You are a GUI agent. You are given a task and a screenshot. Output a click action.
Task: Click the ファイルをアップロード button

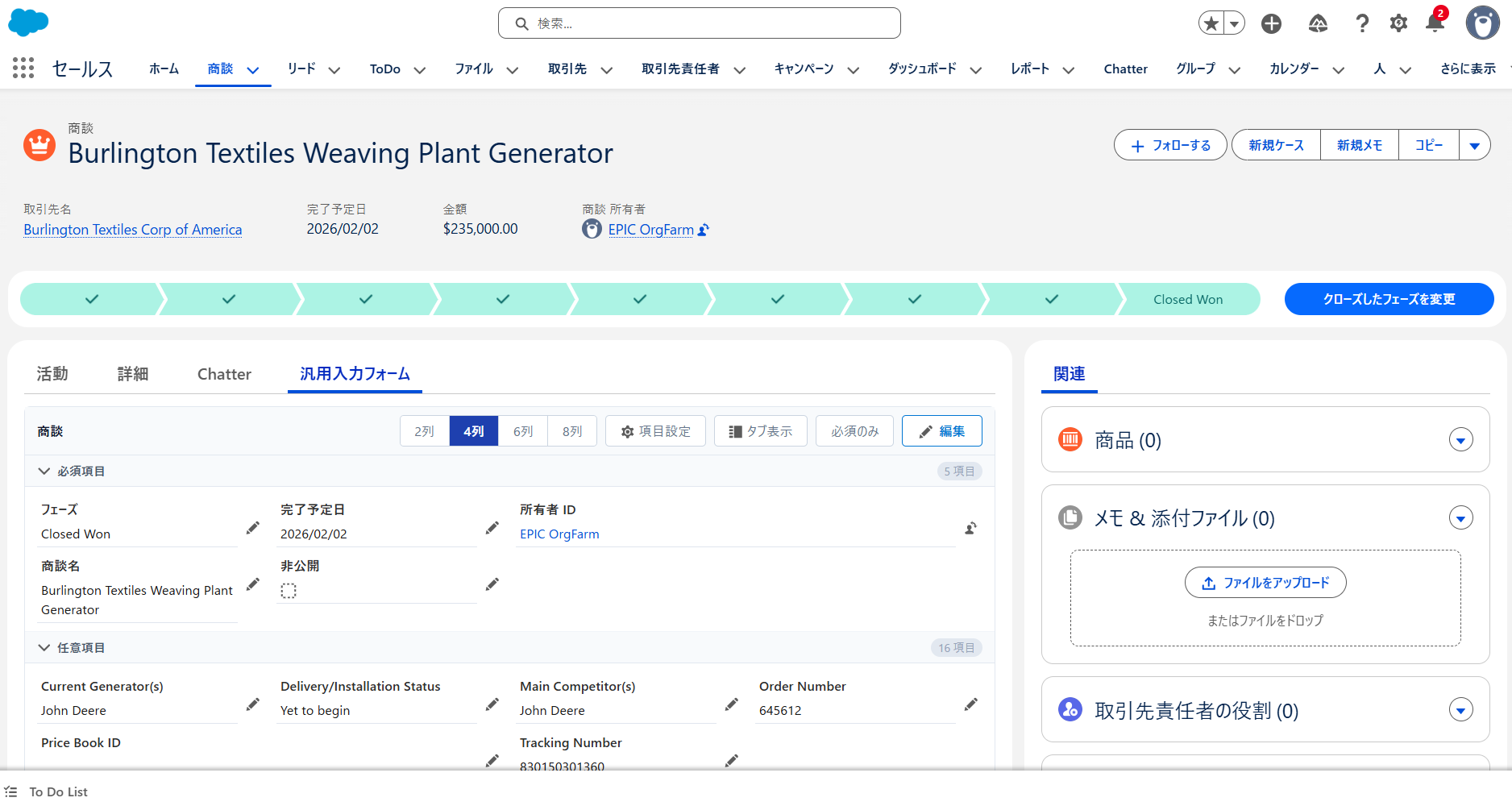coord(1265,583)
